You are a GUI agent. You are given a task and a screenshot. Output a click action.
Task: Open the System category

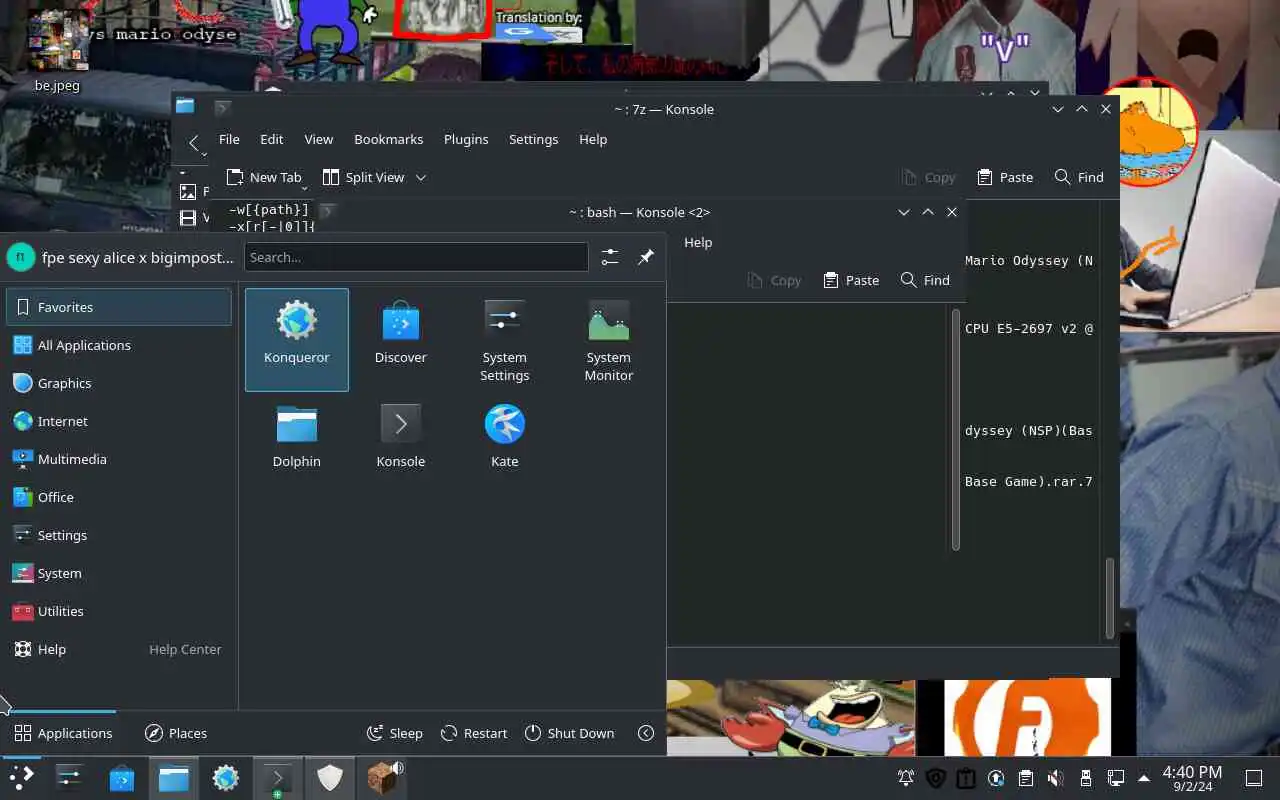[x=119, y=573]
